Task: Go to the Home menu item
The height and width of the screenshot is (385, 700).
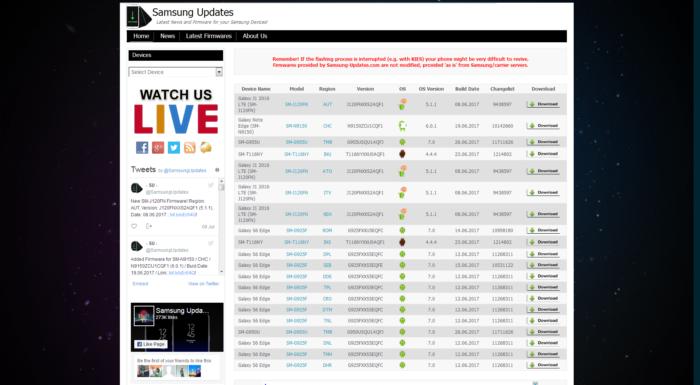Action: point(141,36)
